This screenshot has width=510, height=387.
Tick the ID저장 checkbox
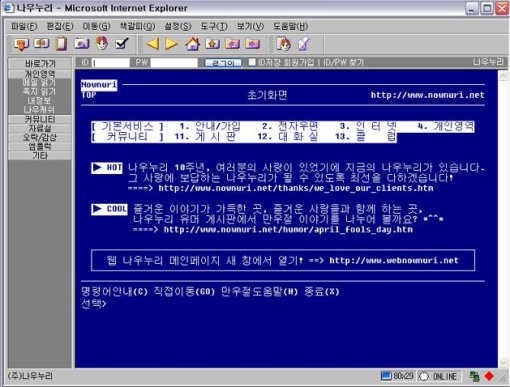[252, 62]
